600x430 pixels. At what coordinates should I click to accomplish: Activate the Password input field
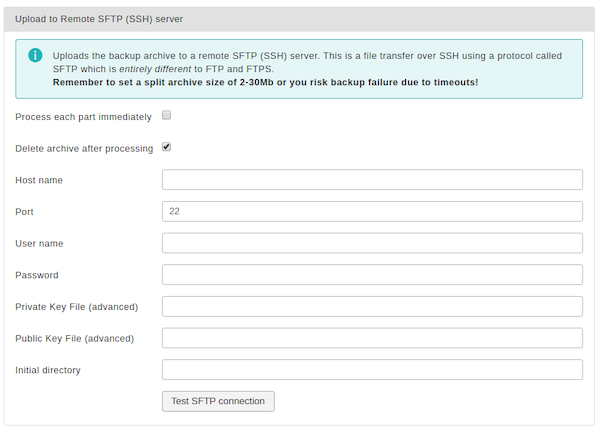372,275
